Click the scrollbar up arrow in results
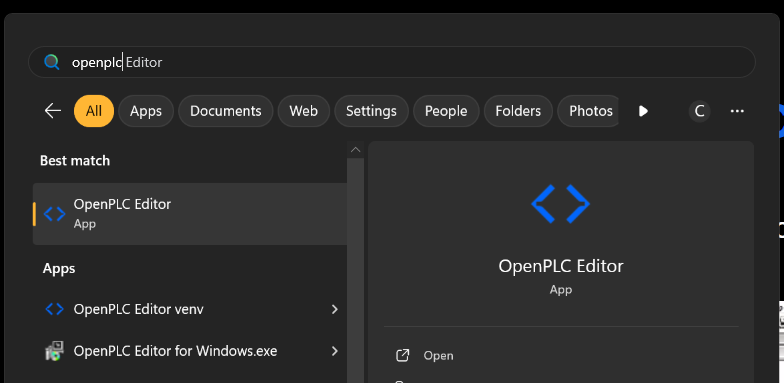 tap(356, 150)
